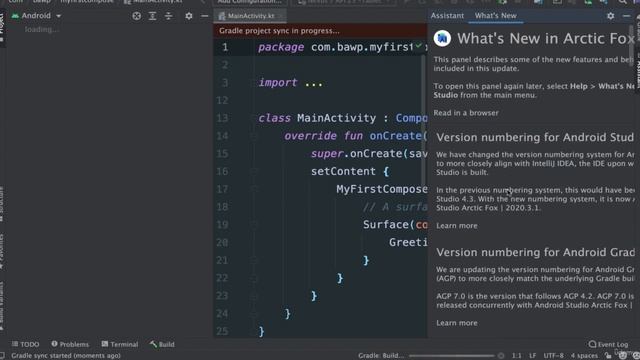This screenshot has width=640, height=360.
Task: Collapse the MyFirstCompose block fold at line 17
Action: pos(253,189)
